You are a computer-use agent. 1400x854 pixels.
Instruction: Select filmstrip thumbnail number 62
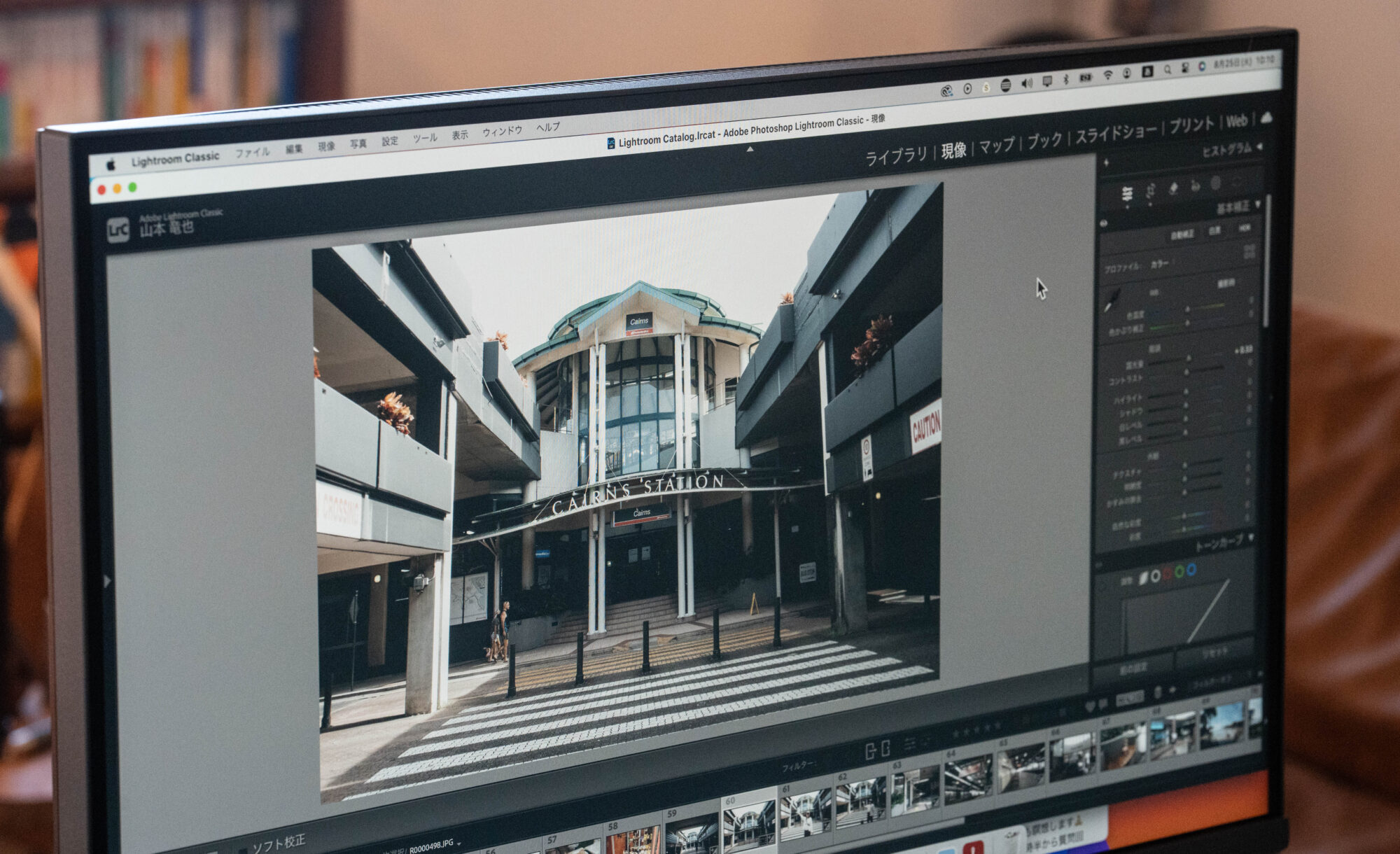[861, 801]
